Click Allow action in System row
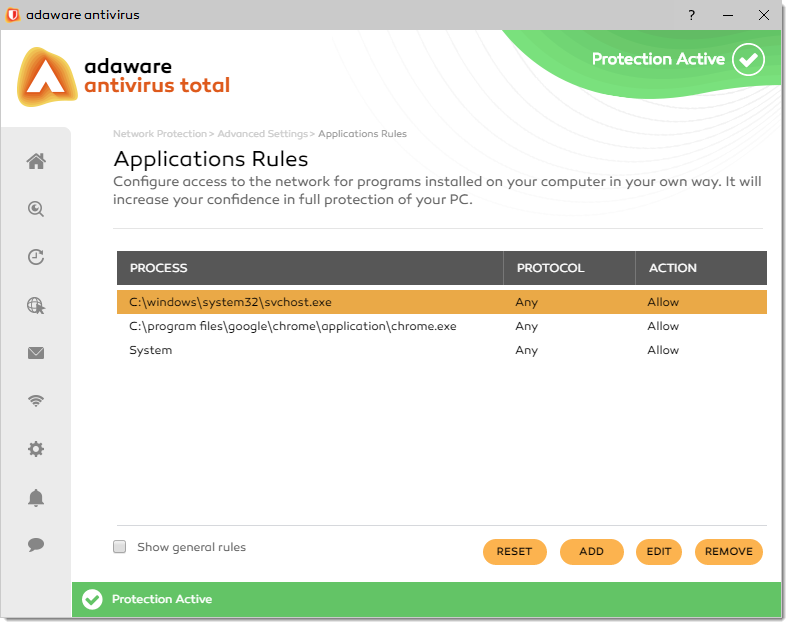790x626 pixels. tap(663, 350)
